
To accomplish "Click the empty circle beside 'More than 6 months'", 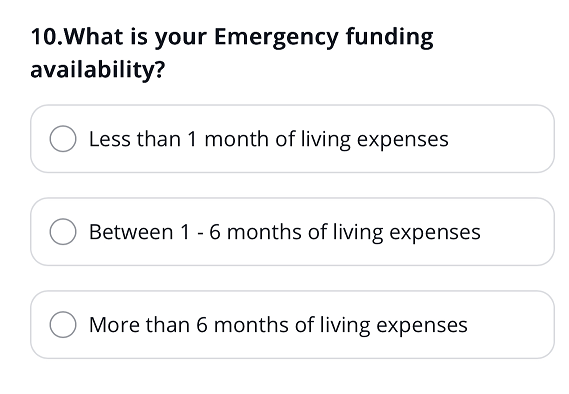I will tap(63, 324).
